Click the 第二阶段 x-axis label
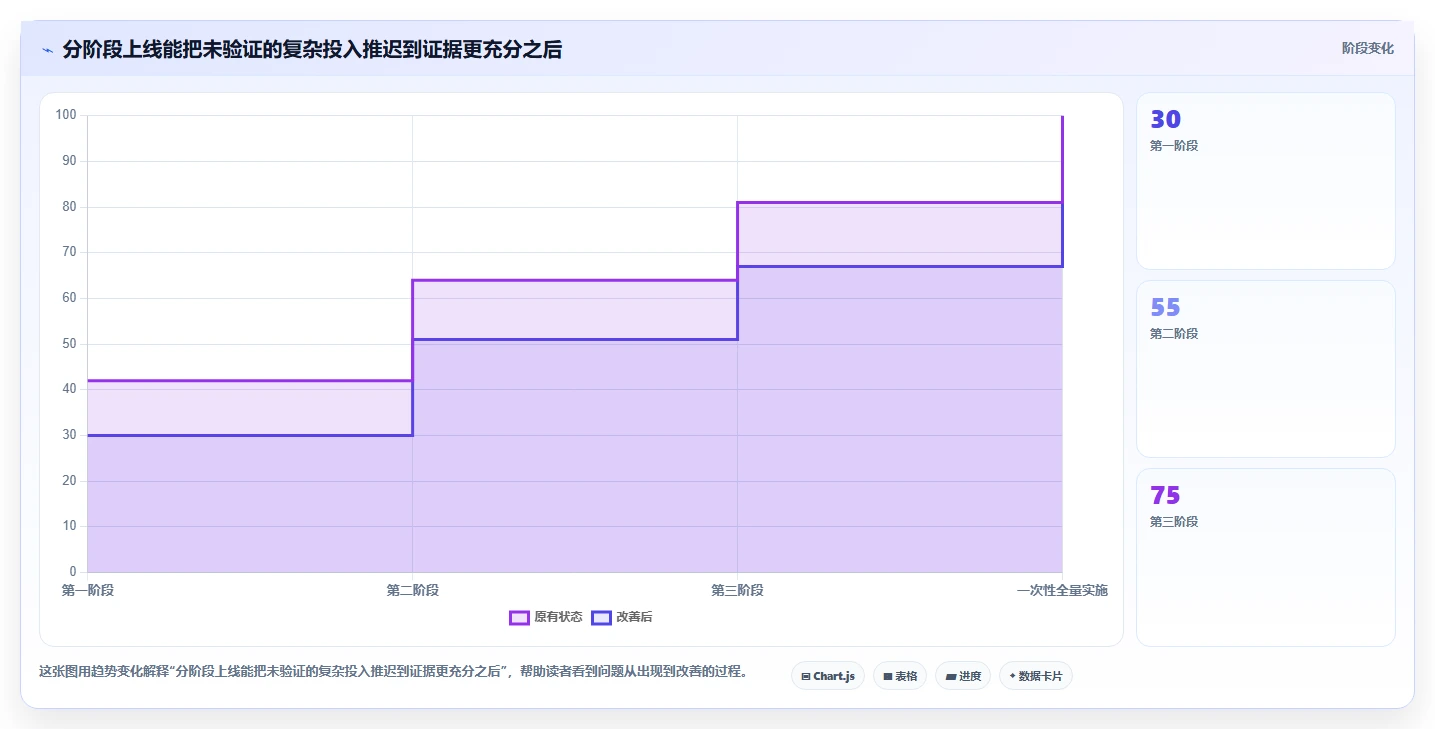 [x=413, y=591]
